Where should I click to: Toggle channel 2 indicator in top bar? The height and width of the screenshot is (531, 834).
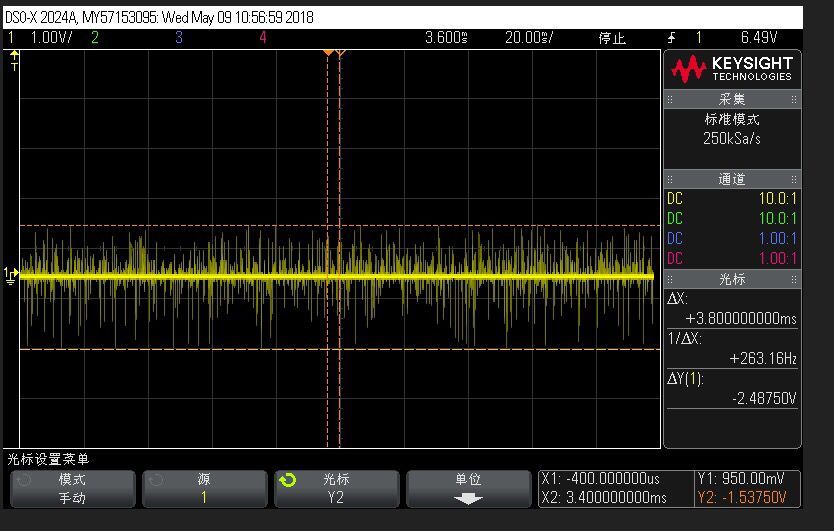95,38
